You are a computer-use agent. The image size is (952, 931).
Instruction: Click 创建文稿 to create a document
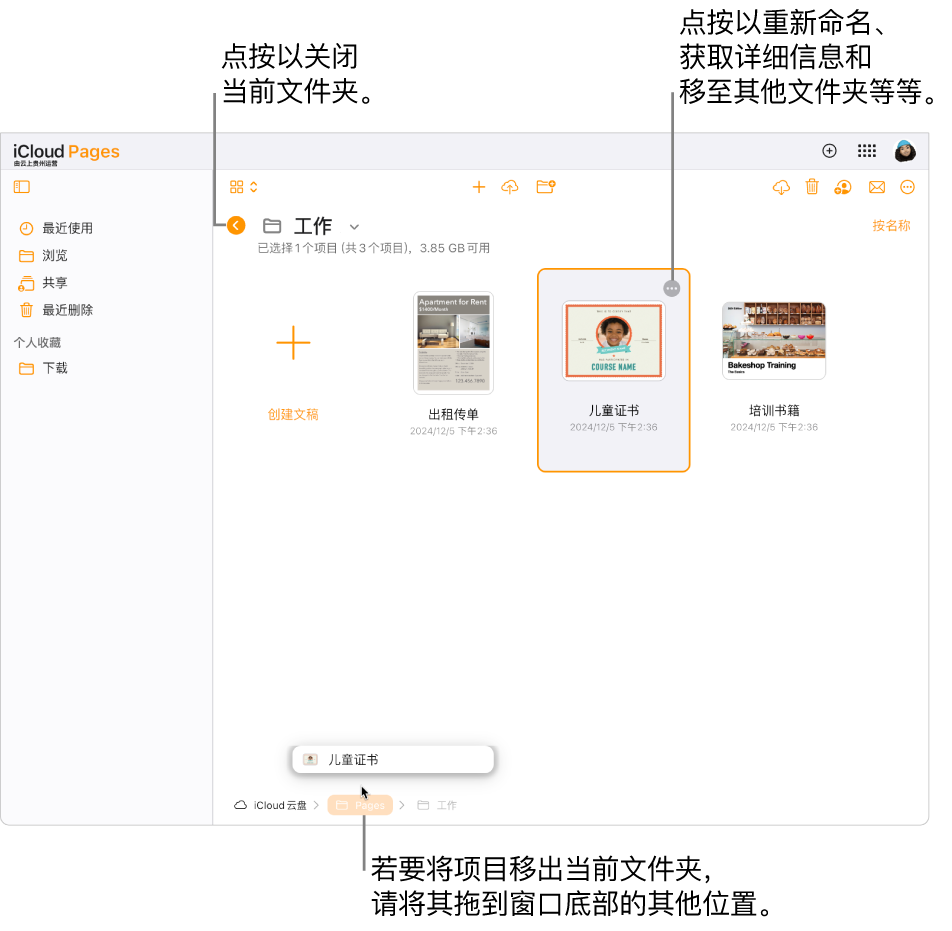click(293, 414)
